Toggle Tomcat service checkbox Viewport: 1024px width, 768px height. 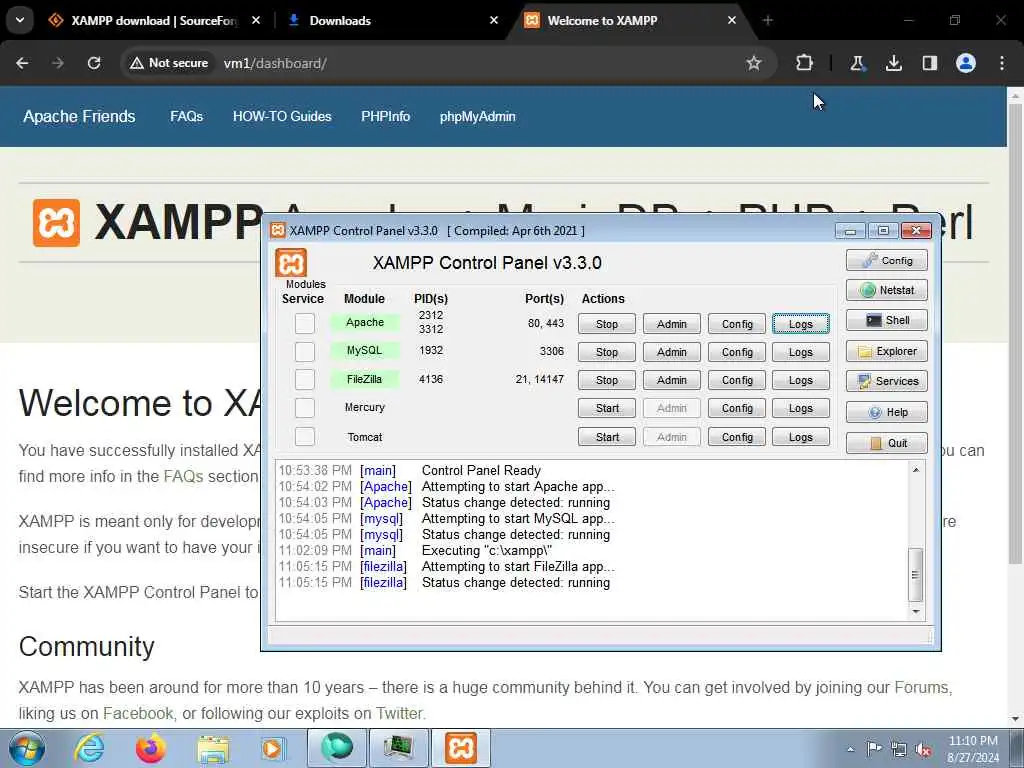click(304, 436)
